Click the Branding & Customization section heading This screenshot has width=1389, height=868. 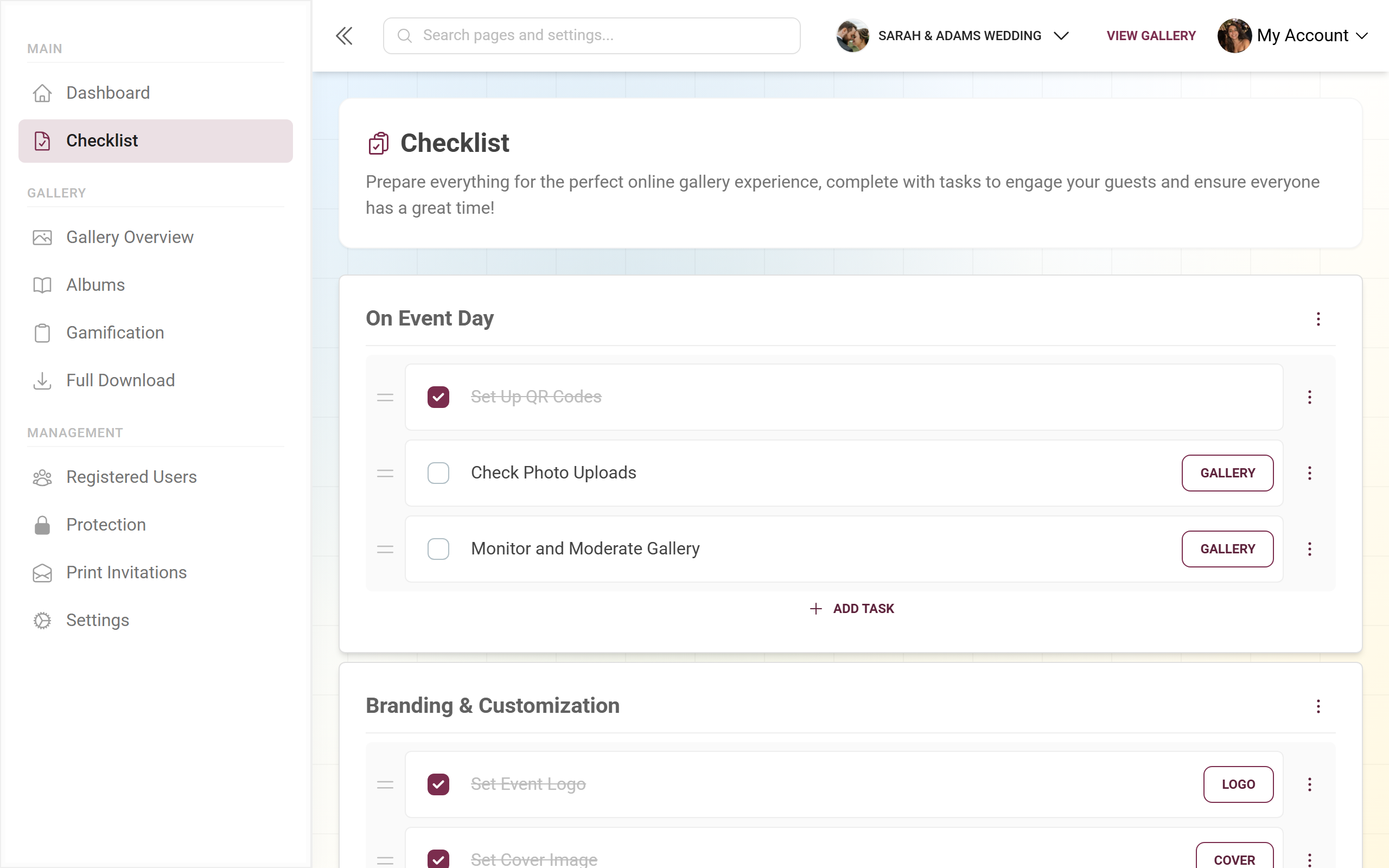pos(493,706)
